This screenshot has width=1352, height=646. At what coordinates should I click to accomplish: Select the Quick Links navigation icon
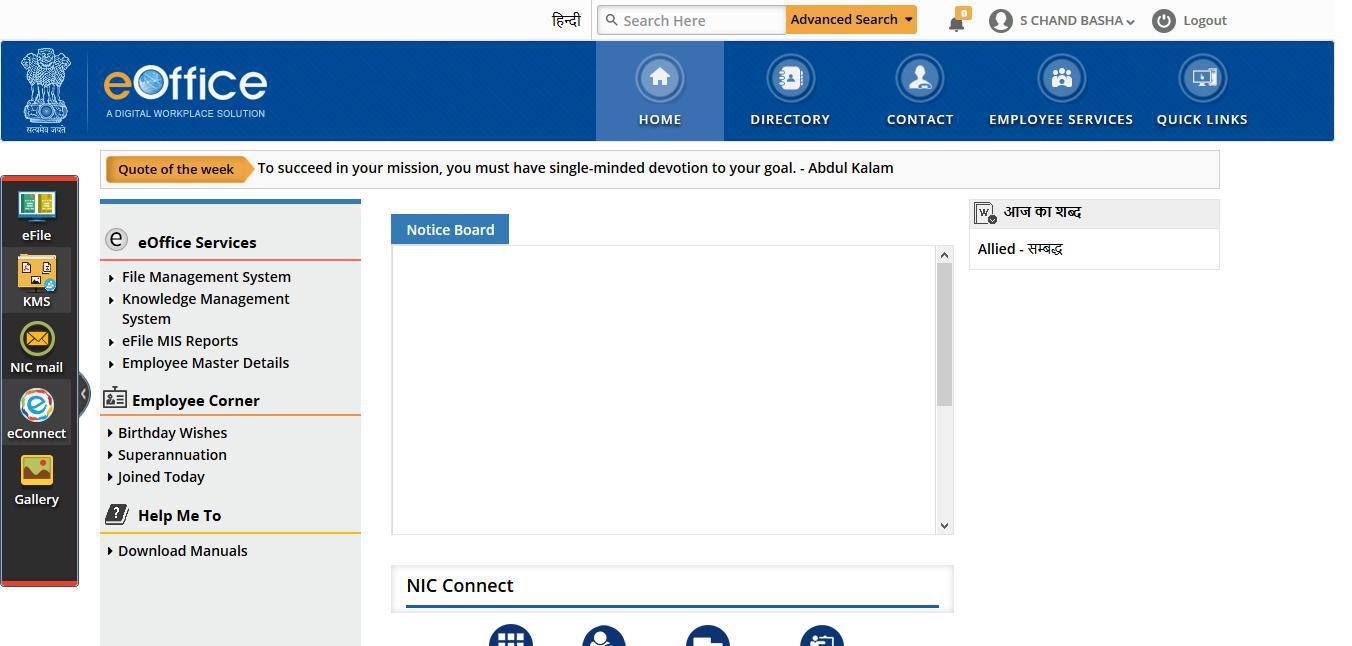point(1202,90)
